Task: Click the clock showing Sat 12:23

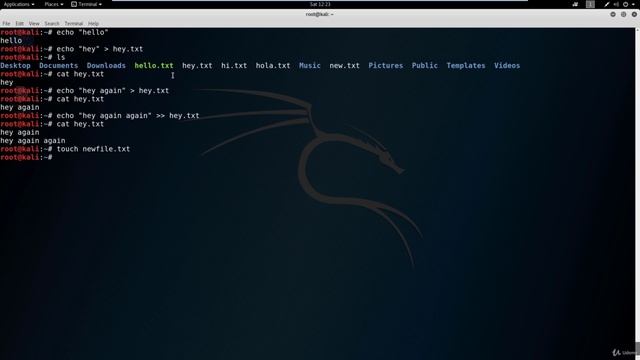Action: pyautogui.click(x=320, y=4)
